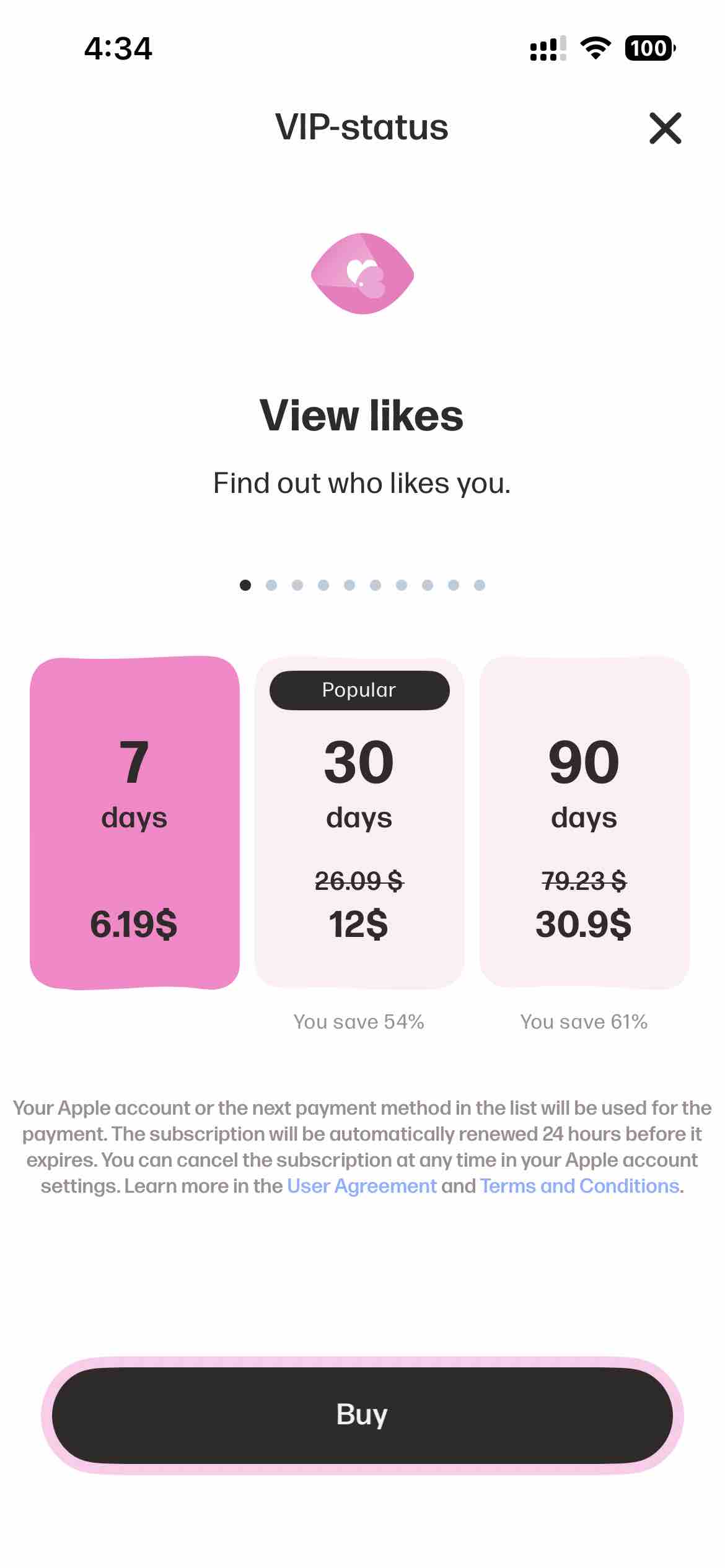Tap the Popular badge
The image size is (725, 1568).
point(359,689)
